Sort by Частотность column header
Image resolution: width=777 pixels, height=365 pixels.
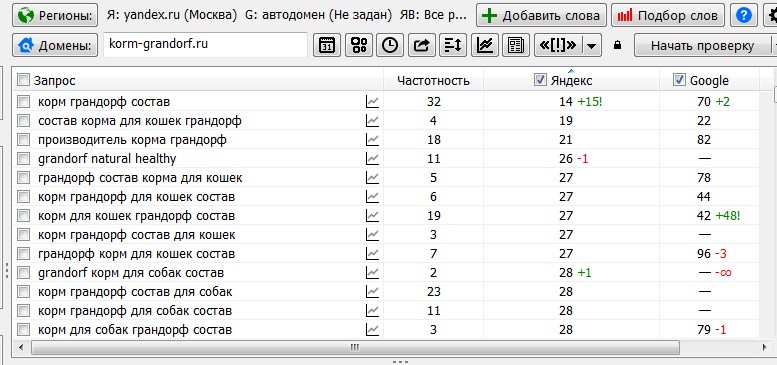(x=433, y=80)
